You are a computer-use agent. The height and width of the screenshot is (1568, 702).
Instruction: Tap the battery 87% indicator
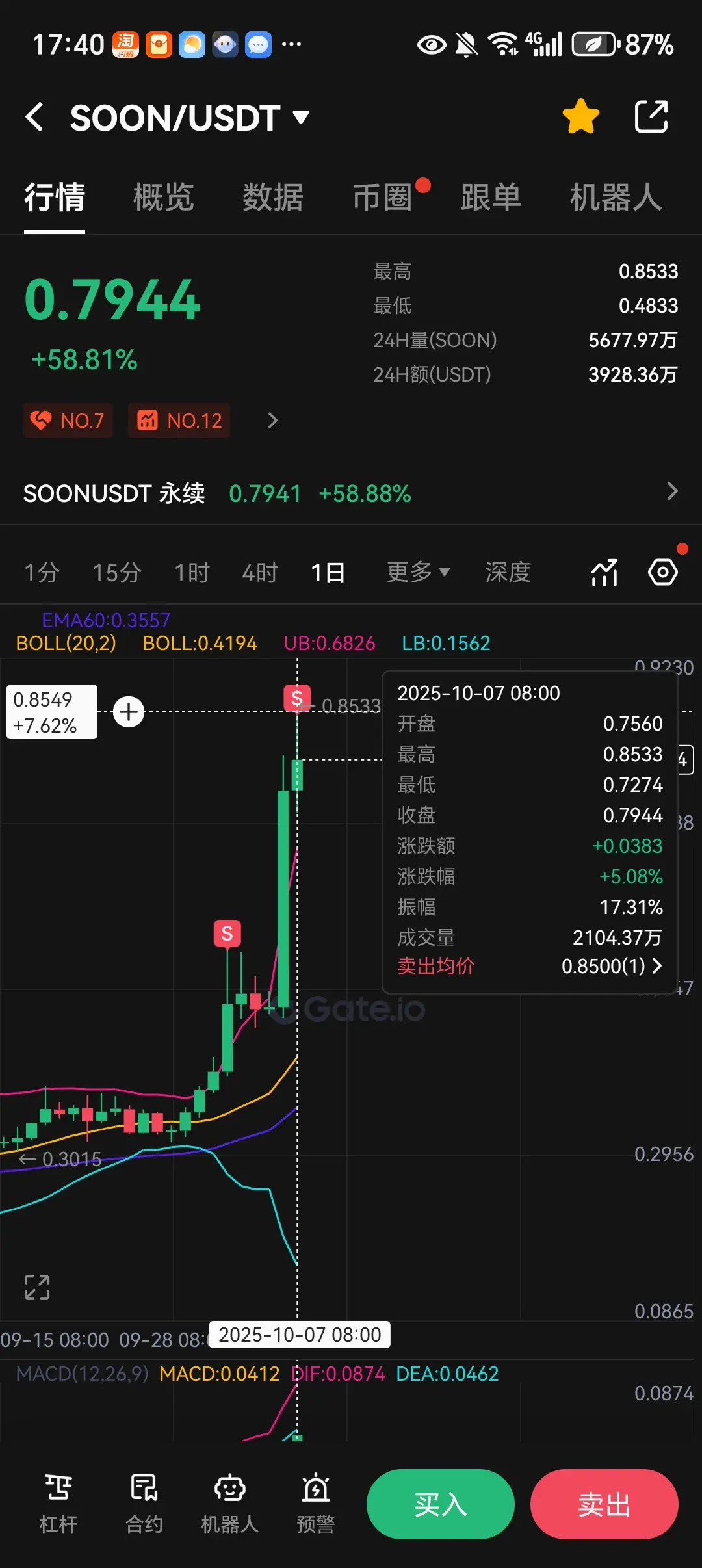click(623, 45)
